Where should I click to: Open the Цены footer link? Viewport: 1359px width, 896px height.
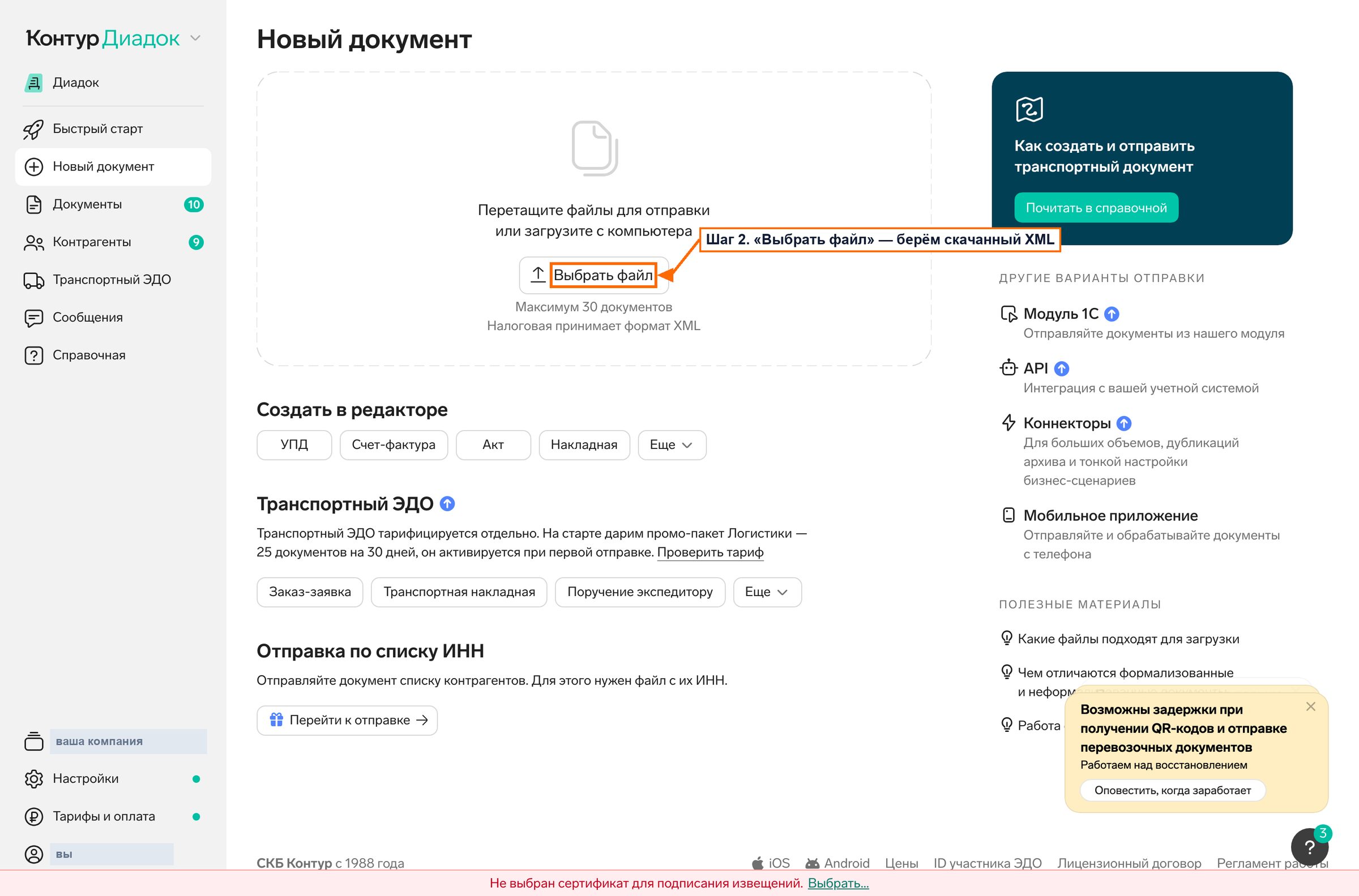pyautogui.click(x=901, y=863)
